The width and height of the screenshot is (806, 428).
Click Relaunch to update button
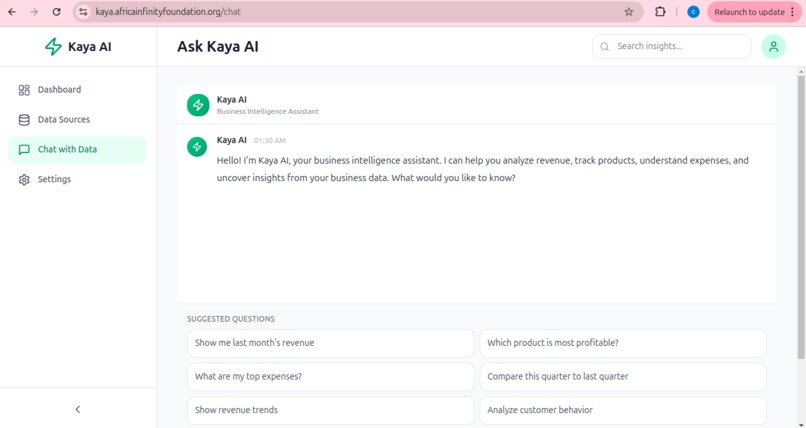coord(749,12)
